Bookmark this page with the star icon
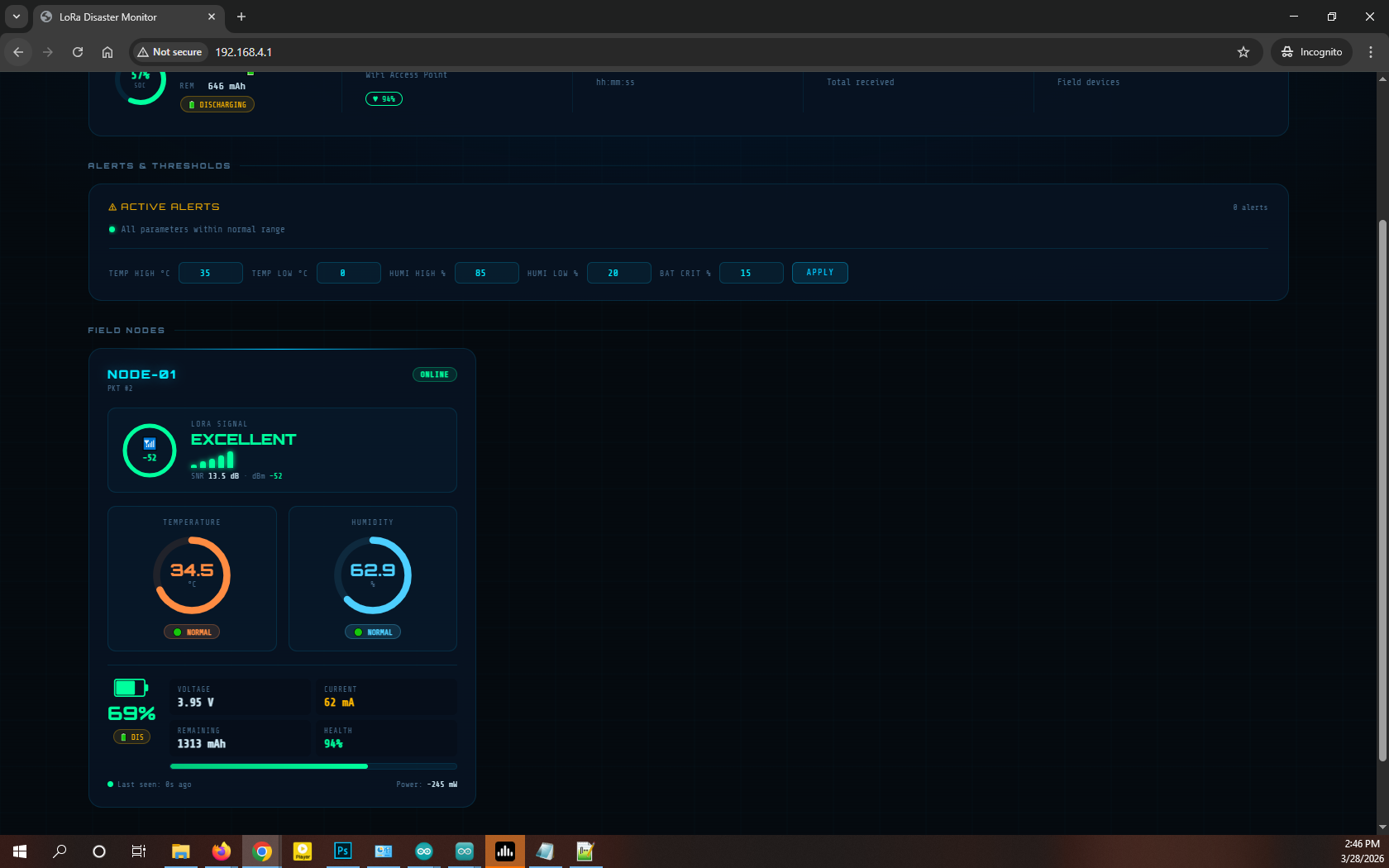The height and width of the screenshot is (868, 1389). (x=1243, y=52)
